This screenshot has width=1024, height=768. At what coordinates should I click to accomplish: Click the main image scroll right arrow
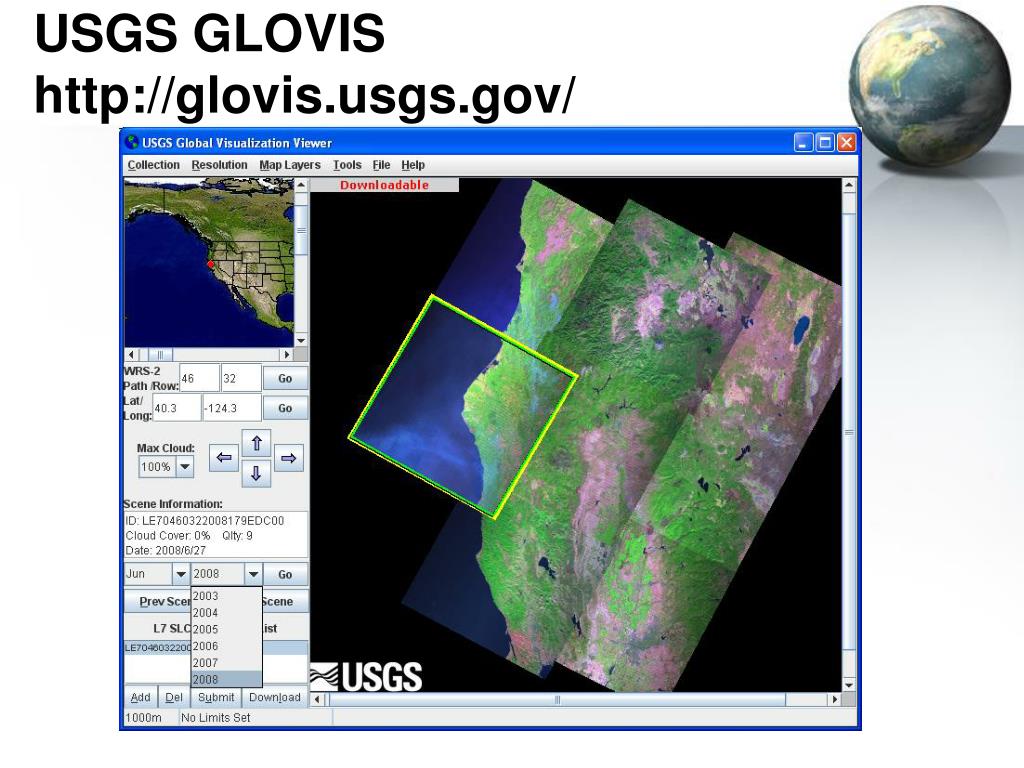[834, 699]
